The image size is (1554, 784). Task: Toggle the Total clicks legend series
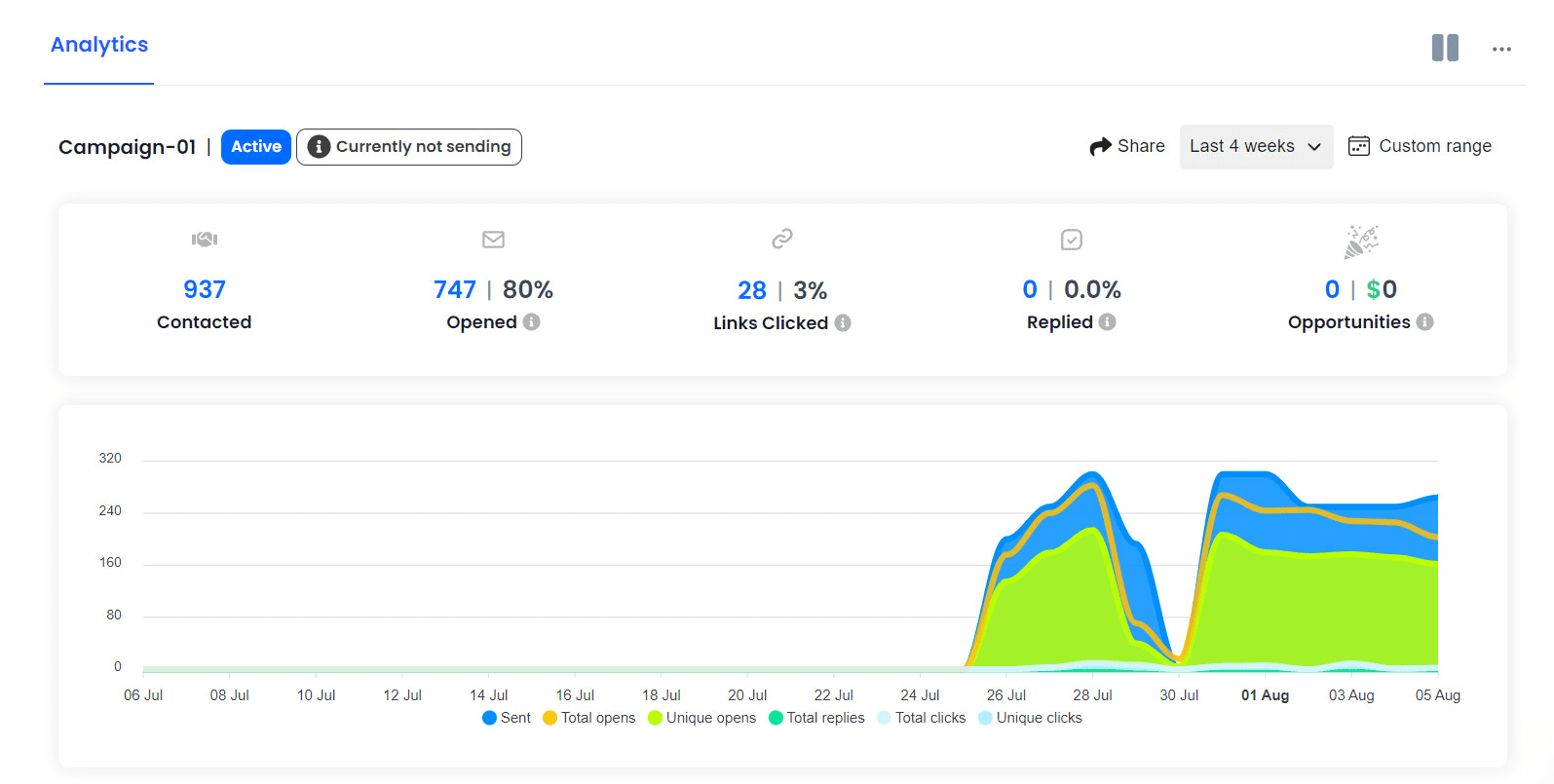(x=921, y=718)
